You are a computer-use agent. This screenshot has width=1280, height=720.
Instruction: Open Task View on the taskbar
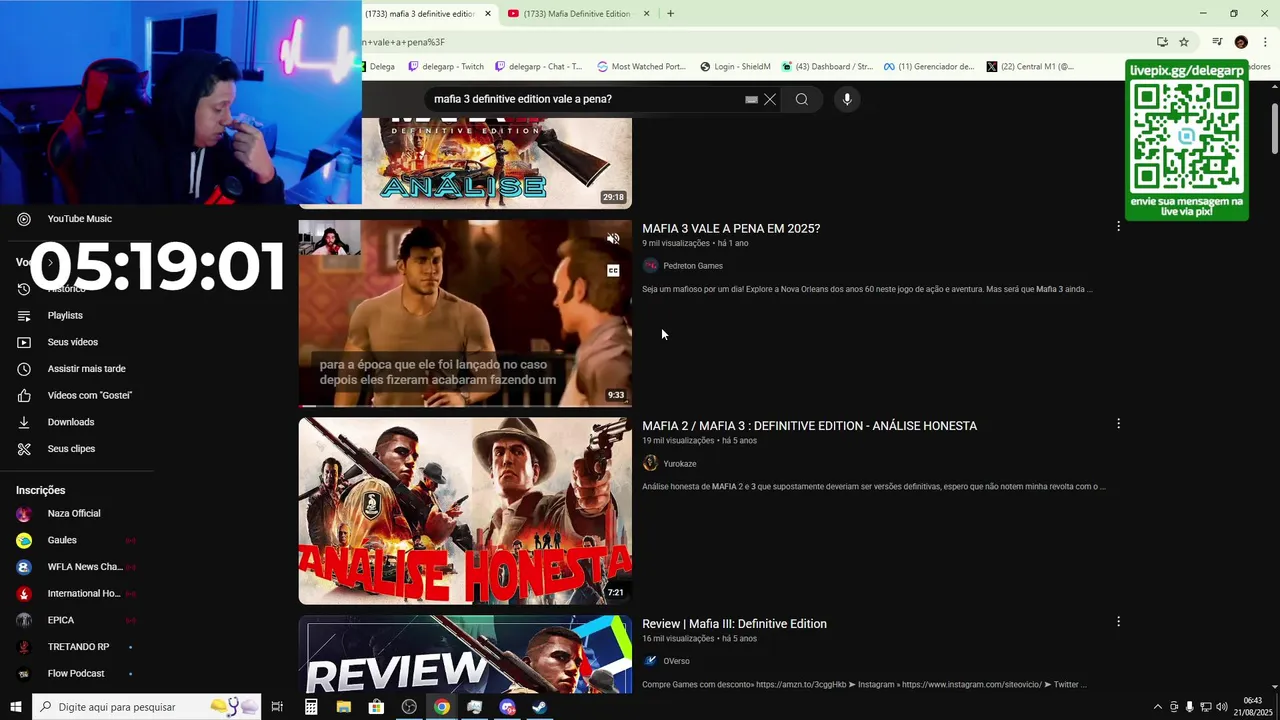(277, 707)
